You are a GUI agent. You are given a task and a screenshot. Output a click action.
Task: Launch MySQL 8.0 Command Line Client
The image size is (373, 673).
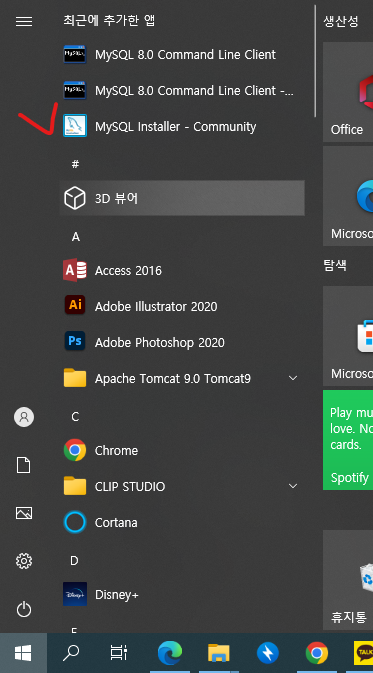click(x=182, y=55)
